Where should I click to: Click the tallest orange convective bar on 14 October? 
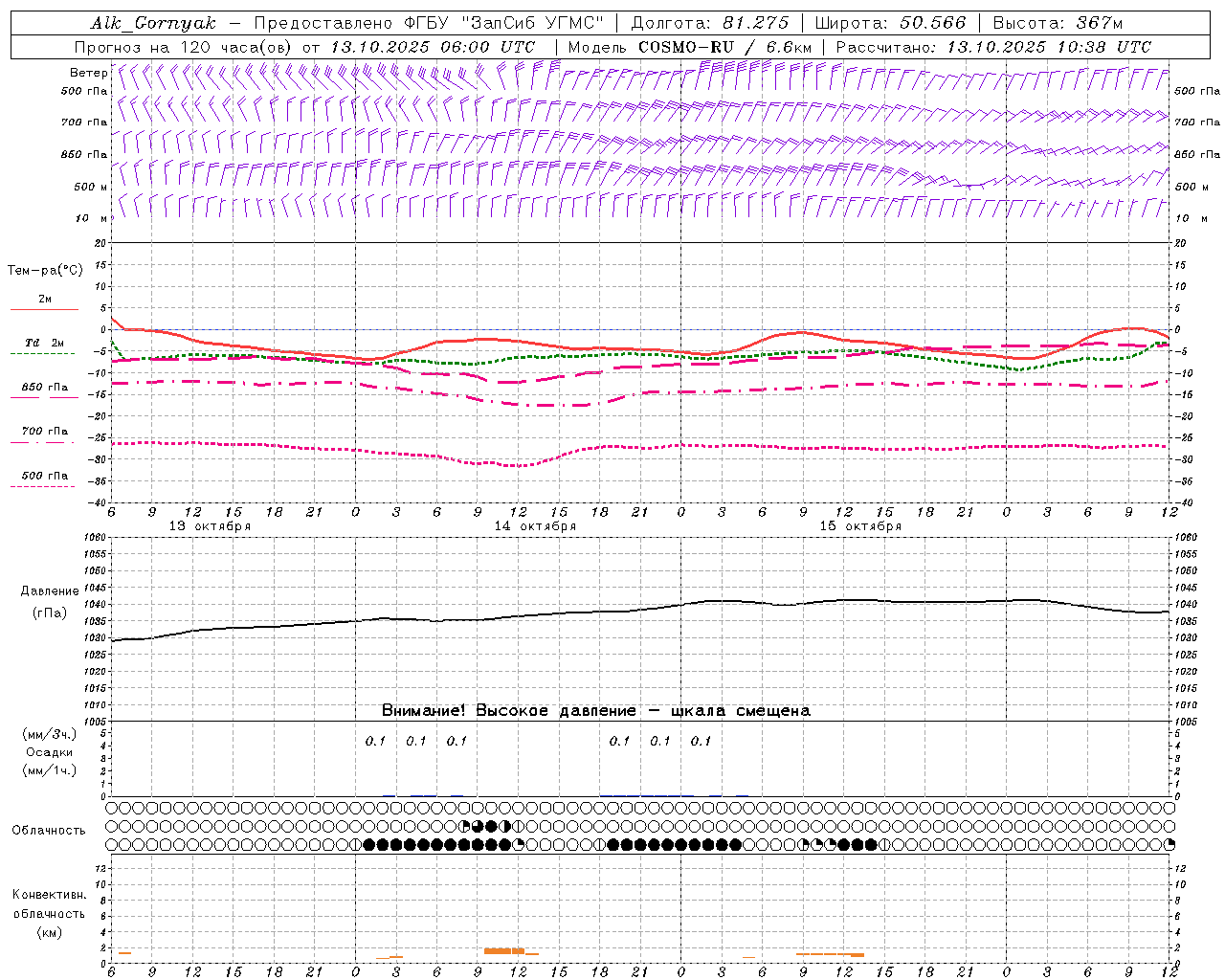(503, 951)
